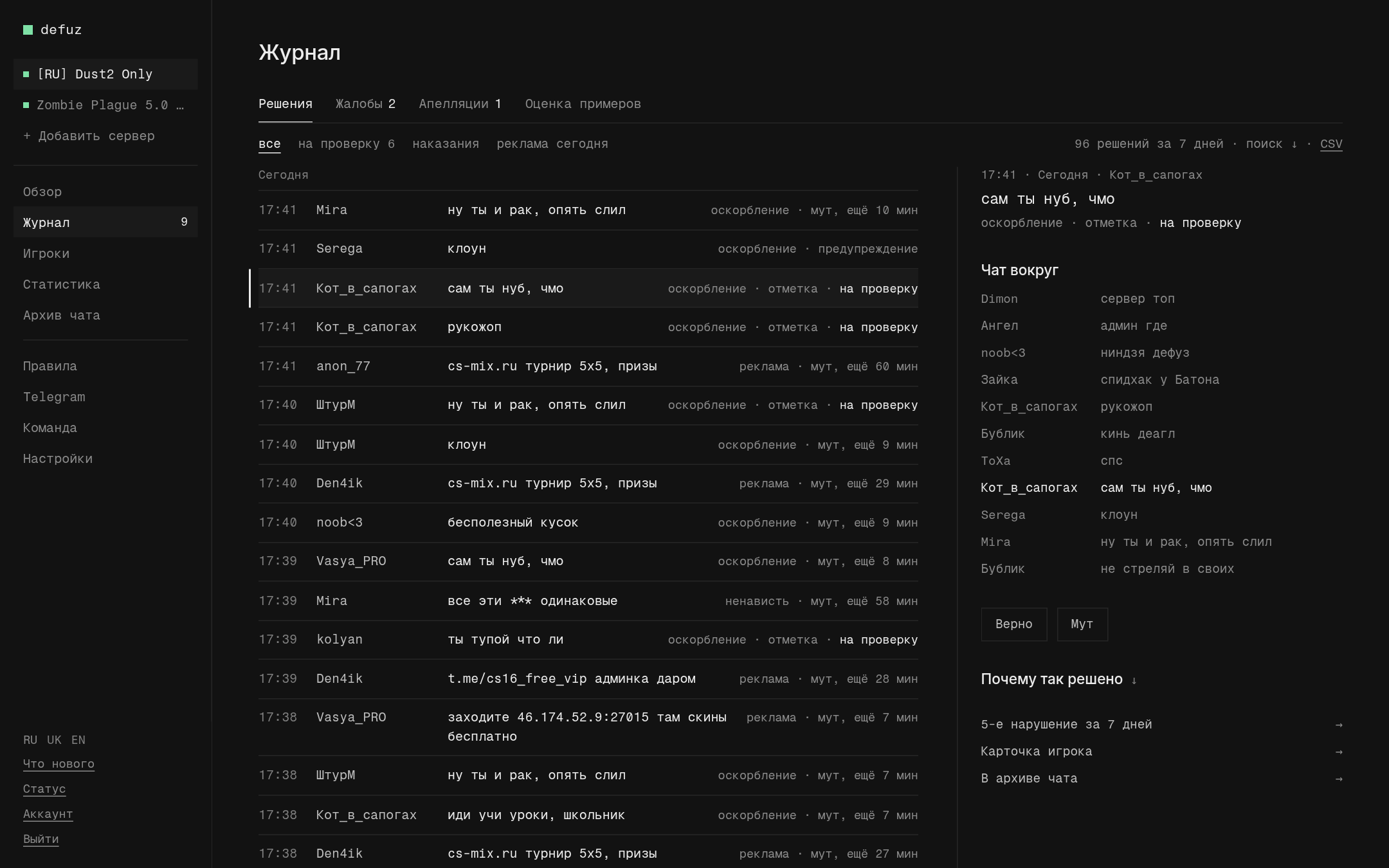Image resolution: width=1389 pixels, height=868 pixels.
Task: Download CSV export link
Action: pos(1330,144)
